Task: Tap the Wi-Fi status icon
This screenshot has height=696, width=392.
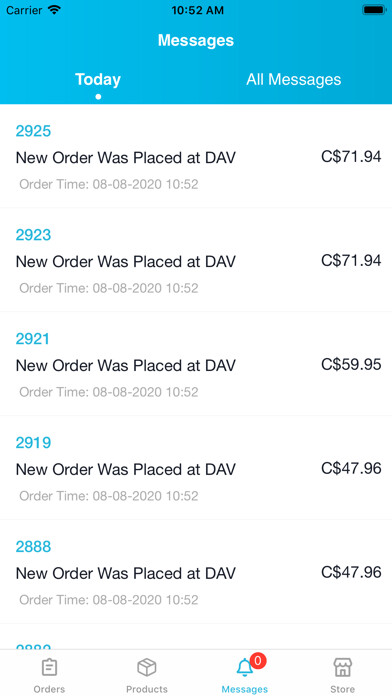Action: click(55, 10)
